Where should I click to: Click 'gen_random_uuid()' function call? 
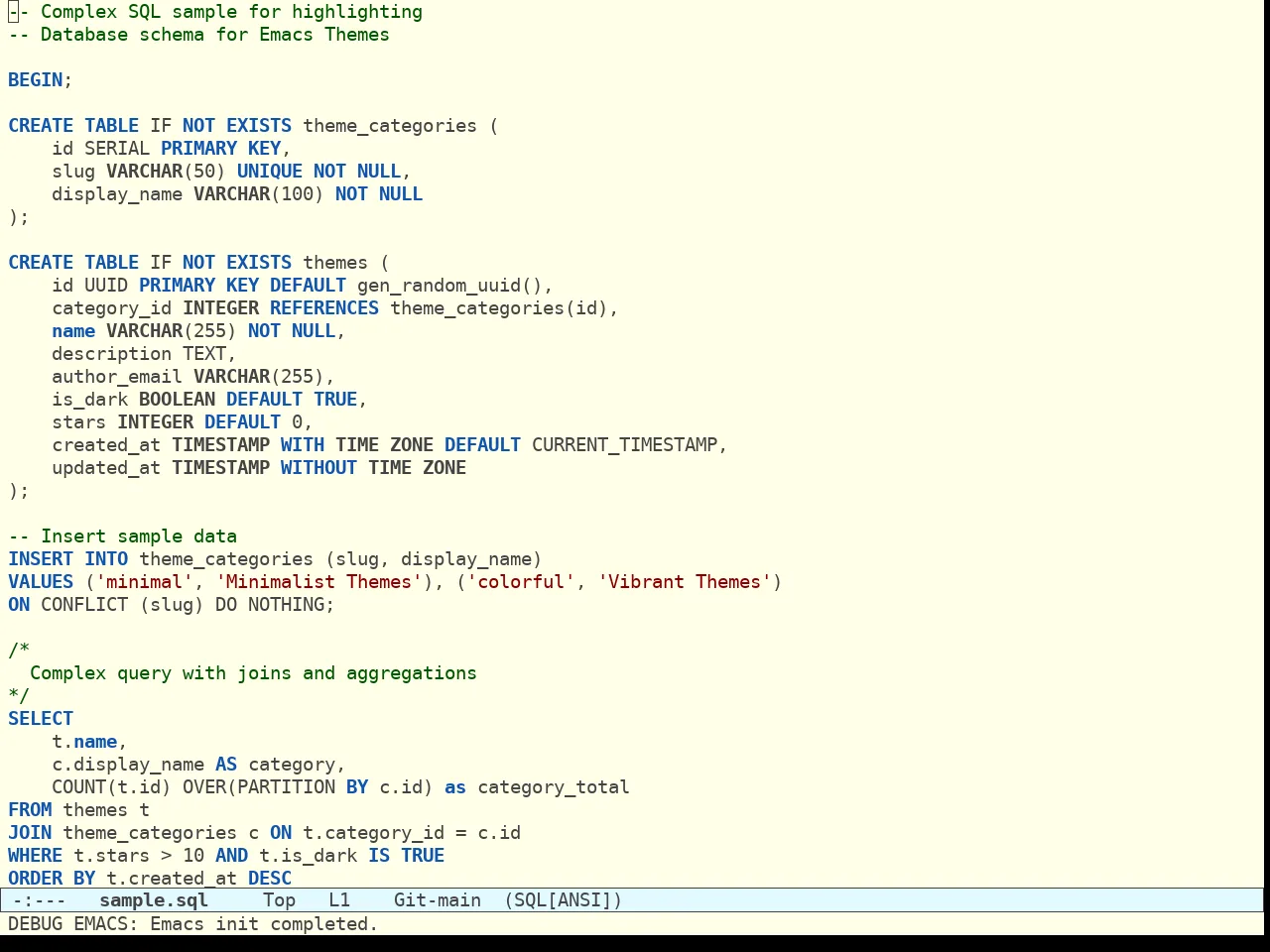point(449,286)
